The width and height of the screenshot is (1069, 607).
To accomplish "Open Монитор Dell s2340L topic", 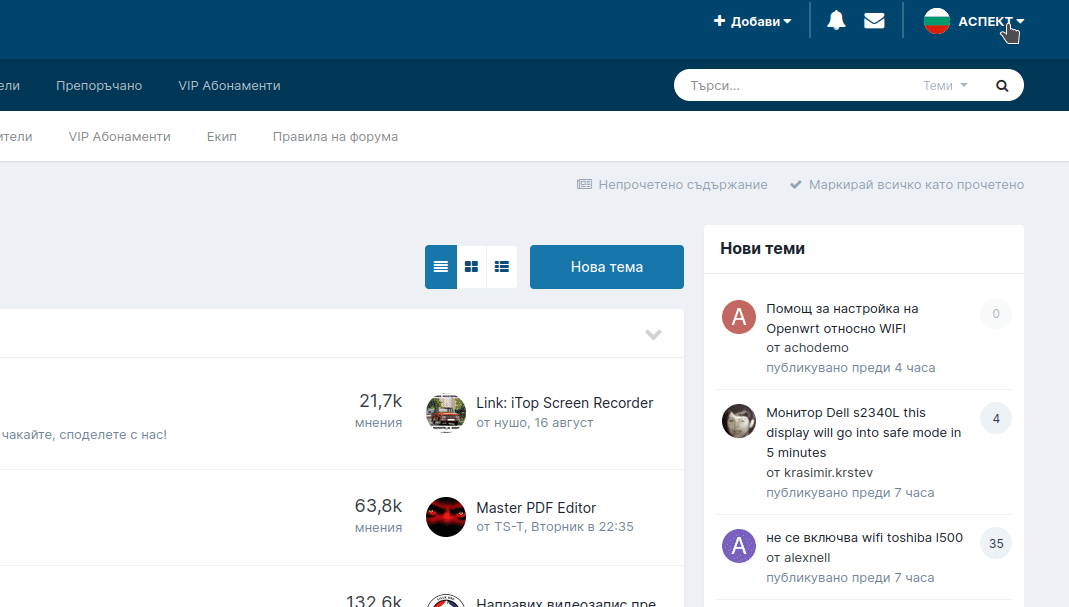I will coord(864,432).
